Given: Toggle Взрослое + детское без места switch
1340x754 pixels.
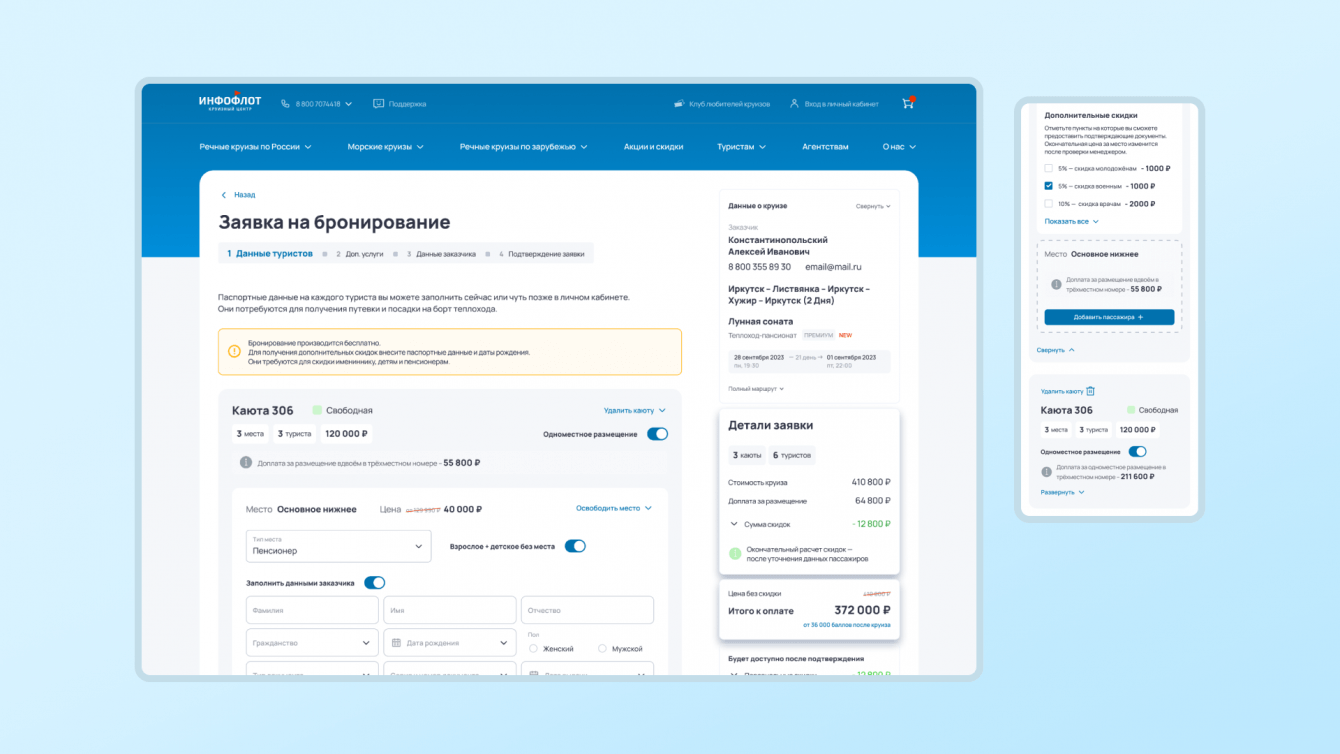Looking at the screenshot, I should click(x=575, y=546).
